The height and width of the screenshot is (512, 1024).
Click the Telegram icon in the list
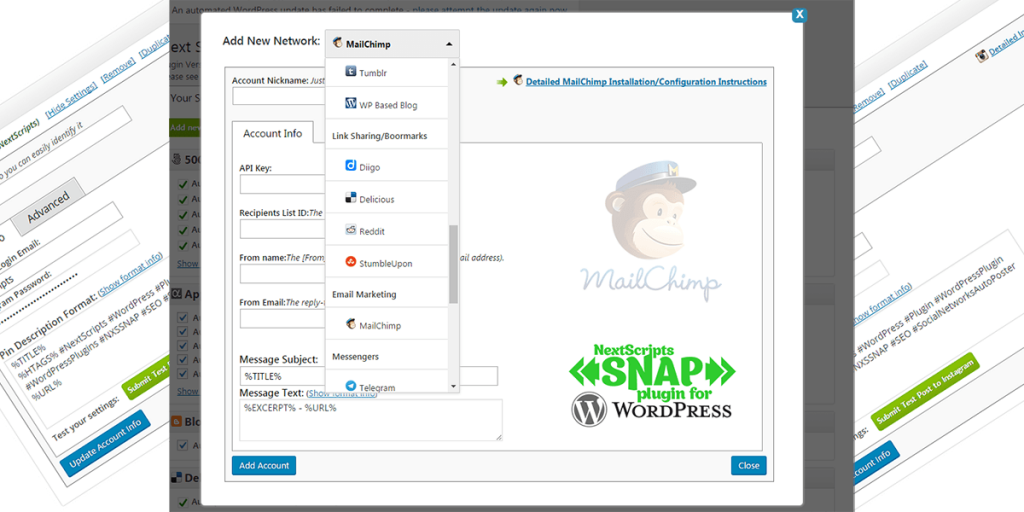point(350,385)
